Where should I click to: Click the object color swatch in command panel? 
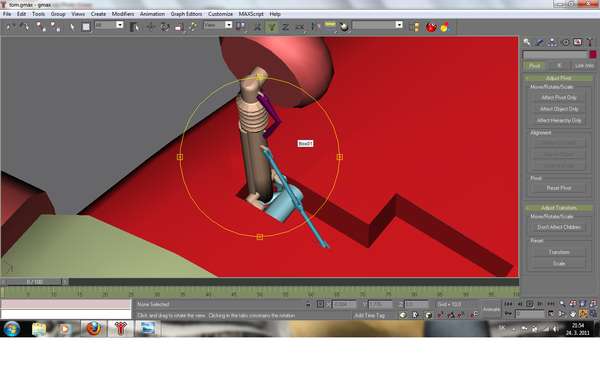[x=593, y=55]
